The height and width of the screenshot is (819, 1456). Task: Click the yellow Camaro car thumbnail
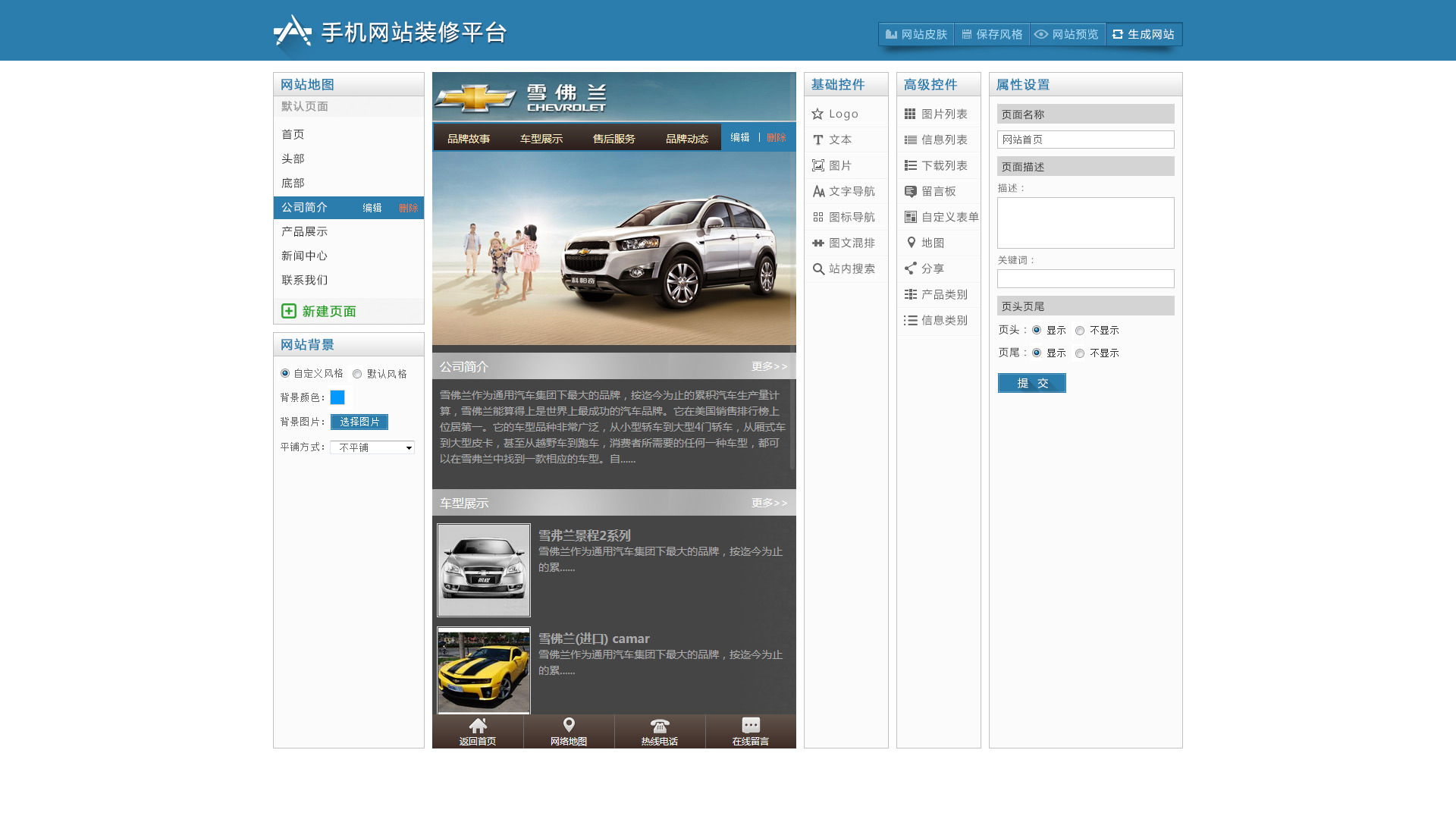(484, 671)
